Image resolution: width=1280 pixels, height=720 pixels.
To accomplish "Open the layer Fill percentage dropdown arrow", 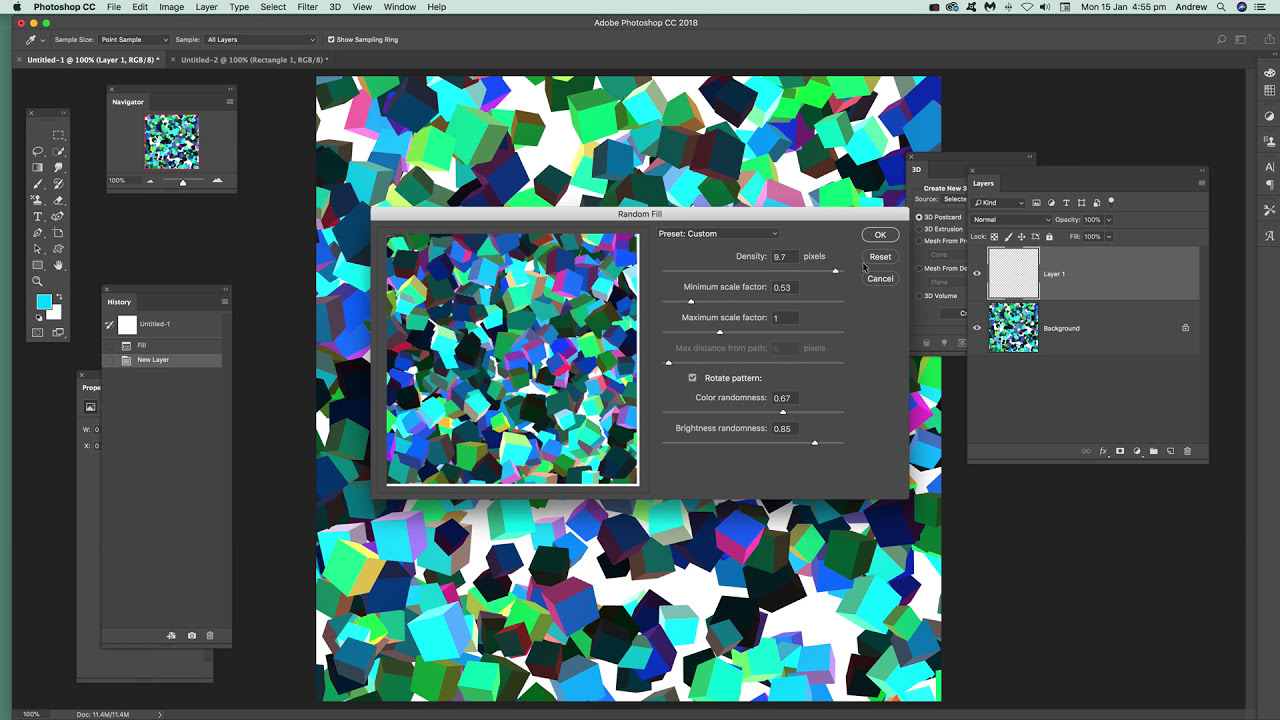I will [1109, 237].
